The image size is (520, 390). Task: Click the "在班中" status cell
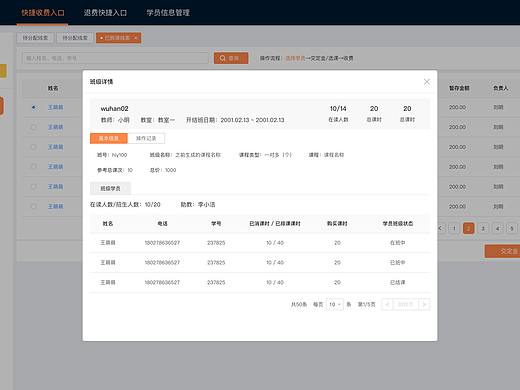(398, 243)
